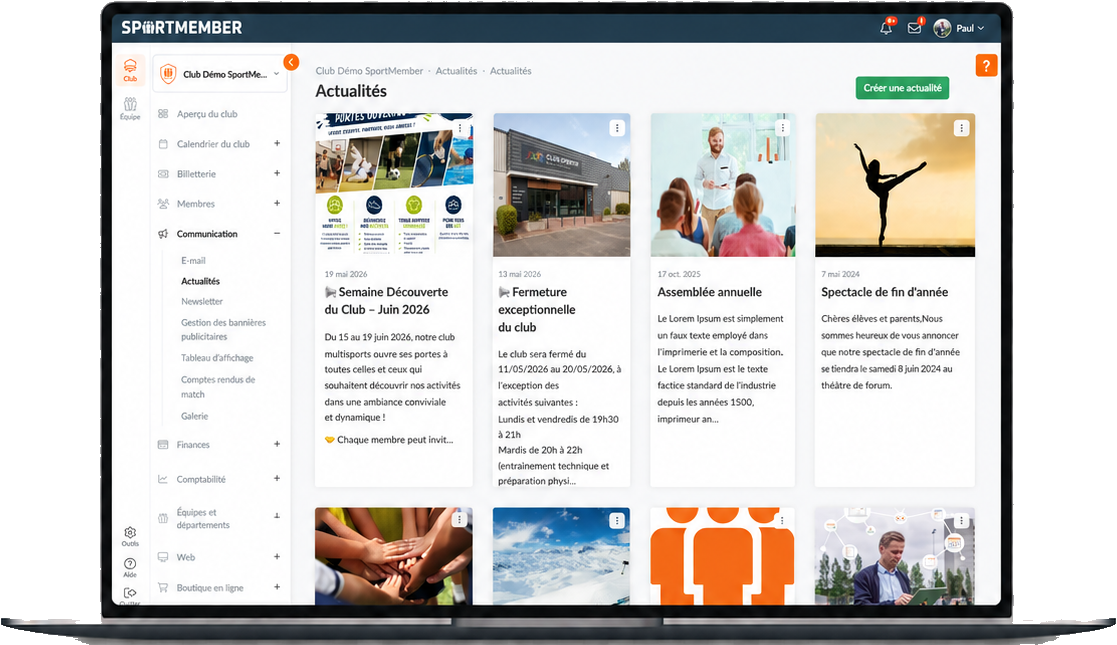Open the E-mail submenu item

(193, 261)
